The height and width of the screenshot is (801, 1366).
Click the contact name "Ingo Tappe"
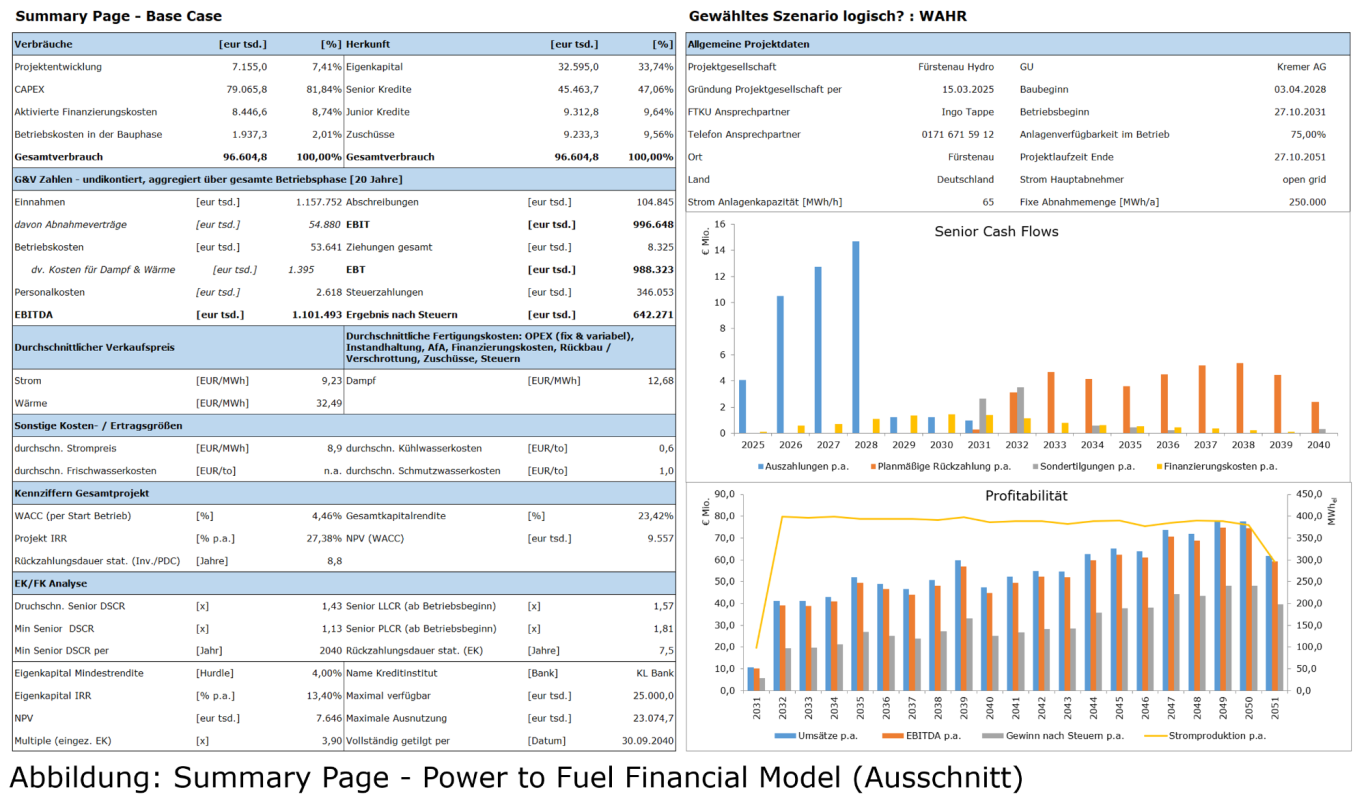(x=969, y=112)
